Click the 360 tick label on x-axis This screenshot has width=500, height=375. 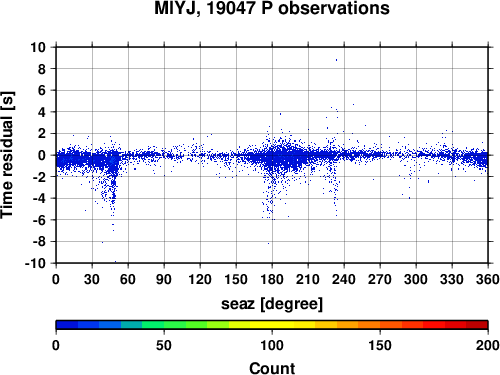click(488, 279)
